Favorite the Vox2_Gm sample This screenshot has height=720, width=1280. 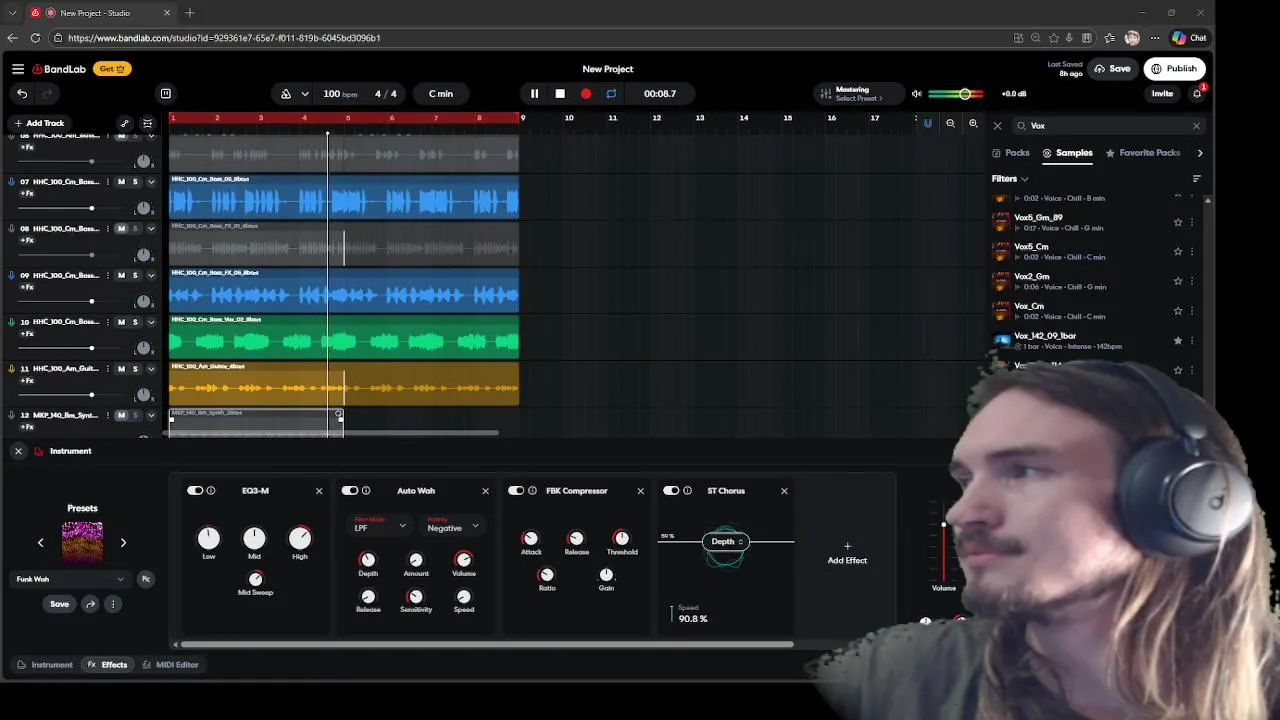tap(1178, 281)
